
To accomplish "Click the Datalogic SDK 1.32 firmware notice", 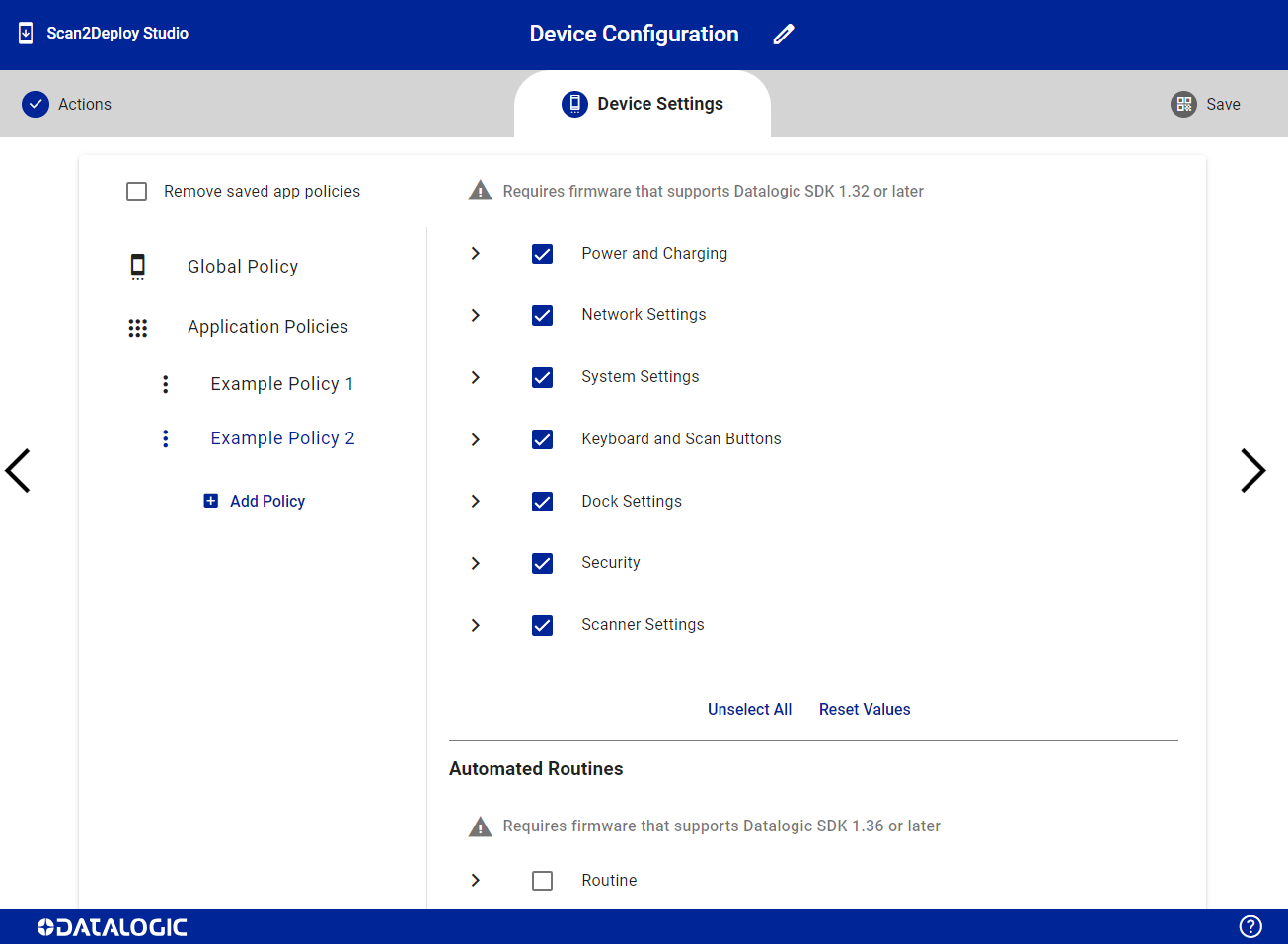I will click(714, 192).
